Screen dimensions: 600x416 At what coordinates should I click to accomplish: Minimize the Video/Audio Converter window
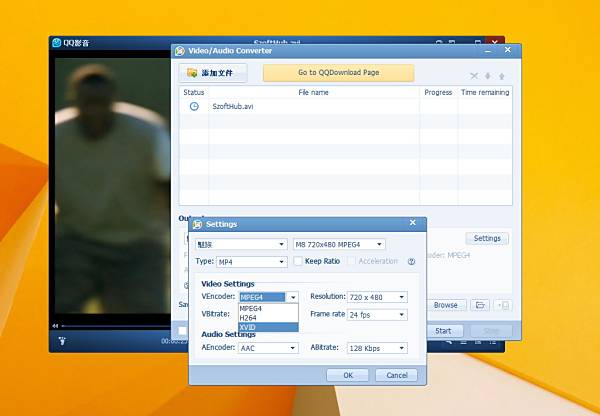[x=488, y=51]
